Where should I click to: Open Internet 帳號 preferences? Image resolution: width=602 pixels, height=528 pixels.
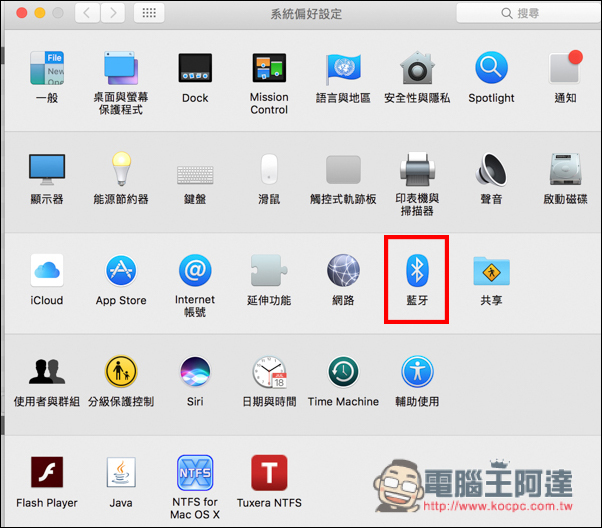click(195, 270)
